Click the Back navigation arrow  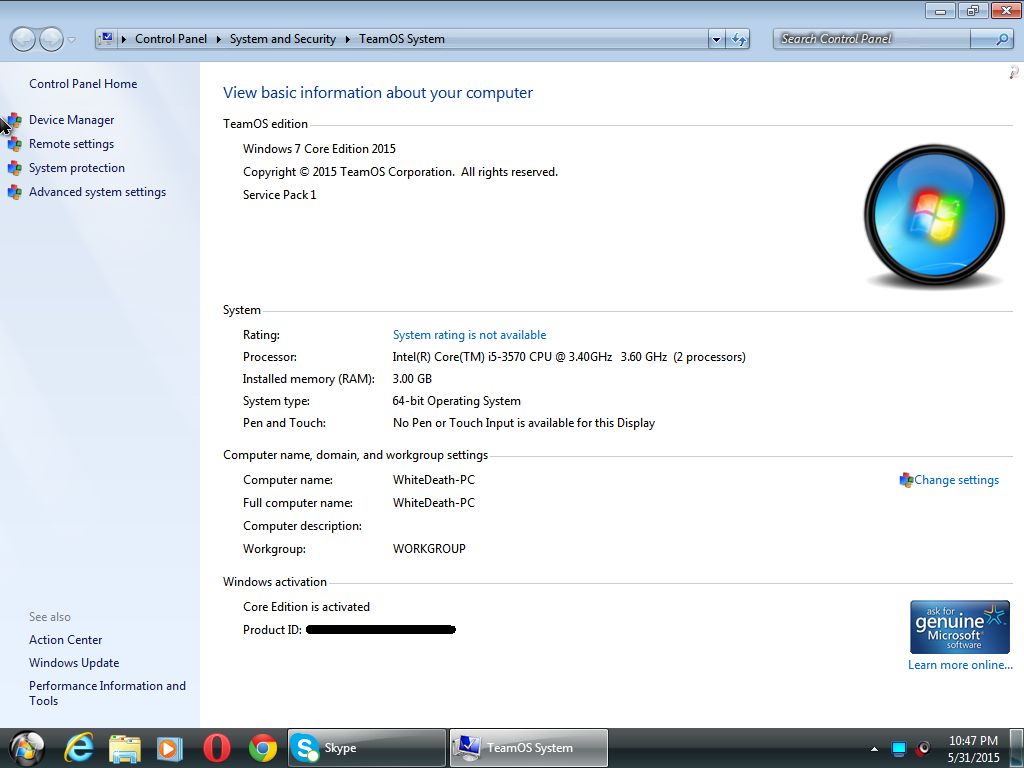click(x=23, y=39)
